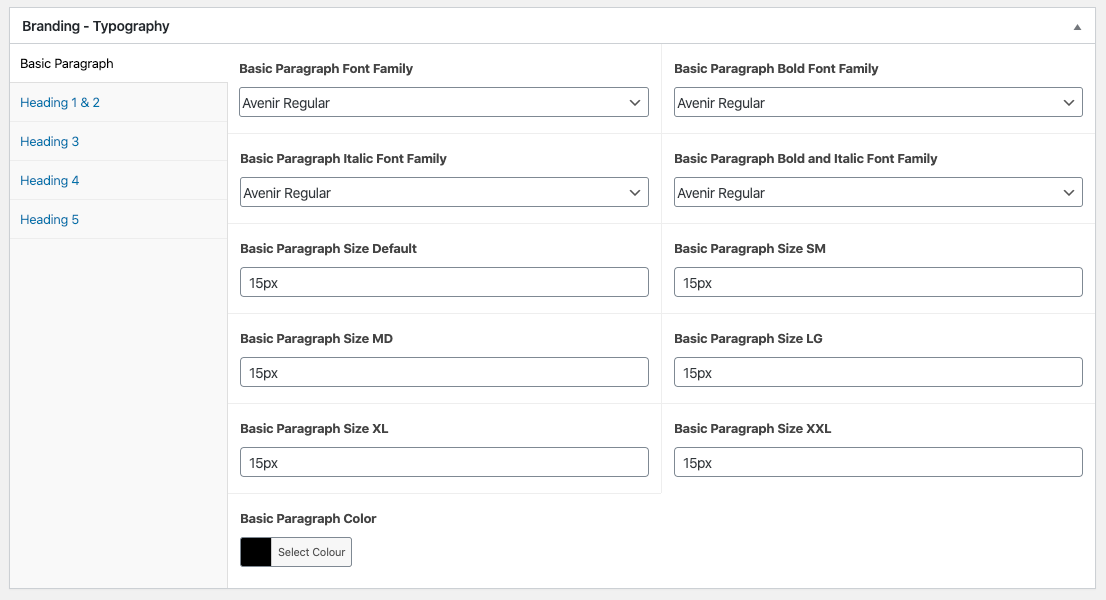This screenshot has height=600, width=1106.
Task: Select the Basic Paragraph tab
Action: pos(67,64)
